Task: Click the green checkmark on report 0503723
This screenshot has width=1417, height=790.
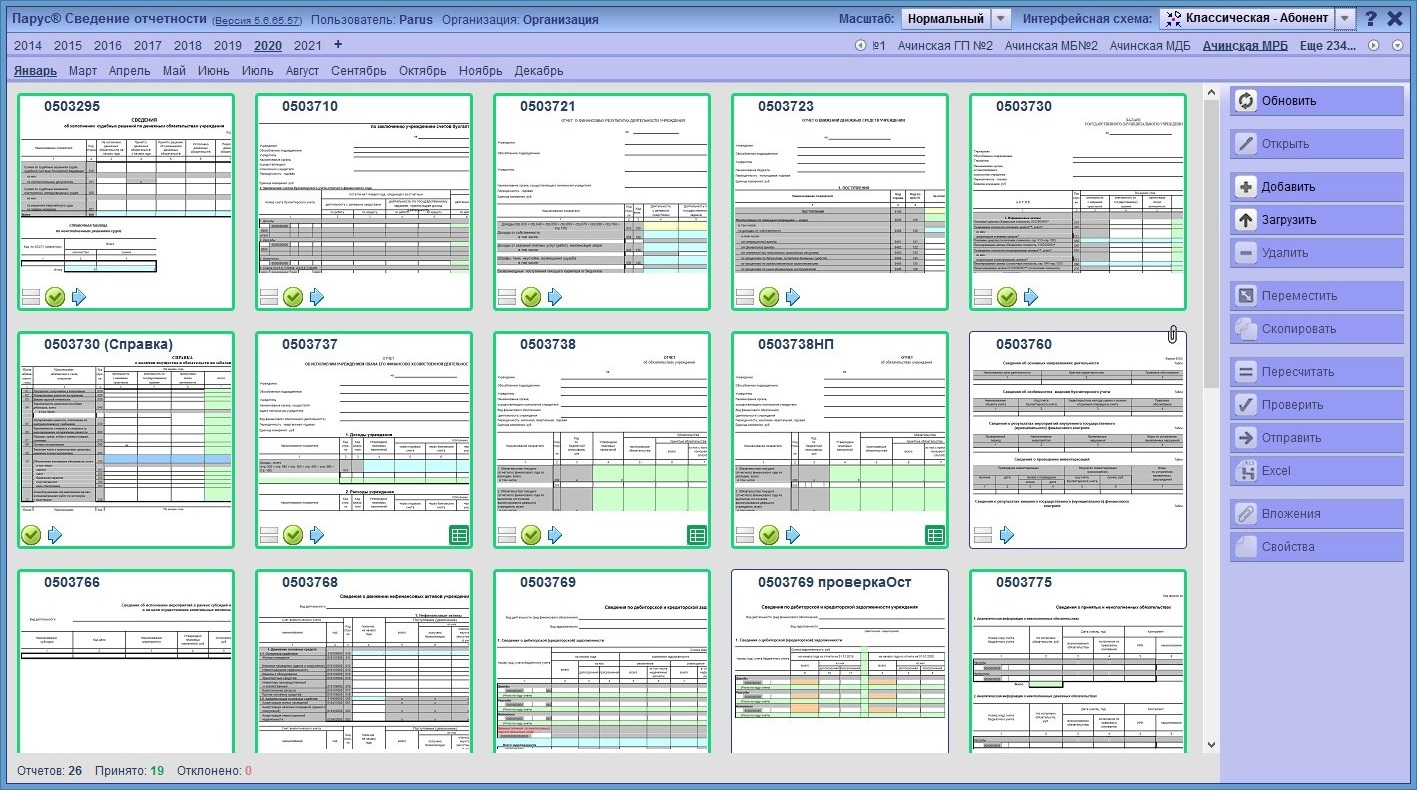Action: (769, 297)
